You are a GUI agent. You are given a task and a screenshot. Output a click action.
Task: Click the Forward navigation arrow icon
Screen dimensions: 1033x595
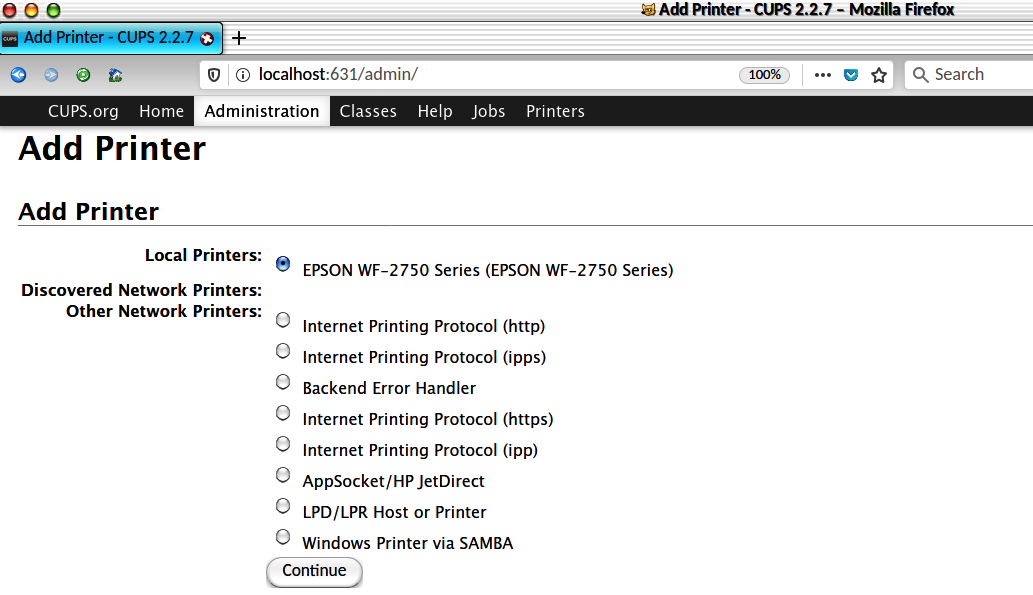pyautogui.click(x=51, y=74)
